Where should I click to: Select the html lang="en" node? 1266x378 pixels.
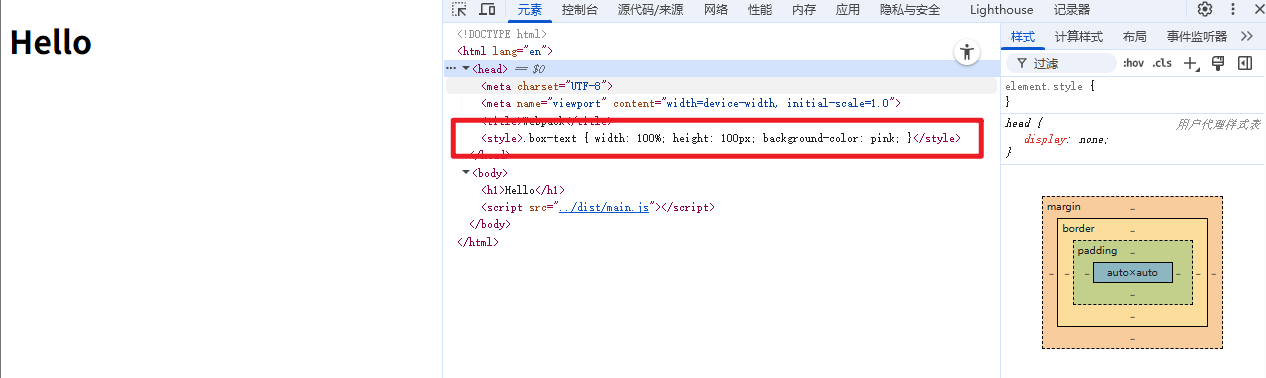coord(505,51)
